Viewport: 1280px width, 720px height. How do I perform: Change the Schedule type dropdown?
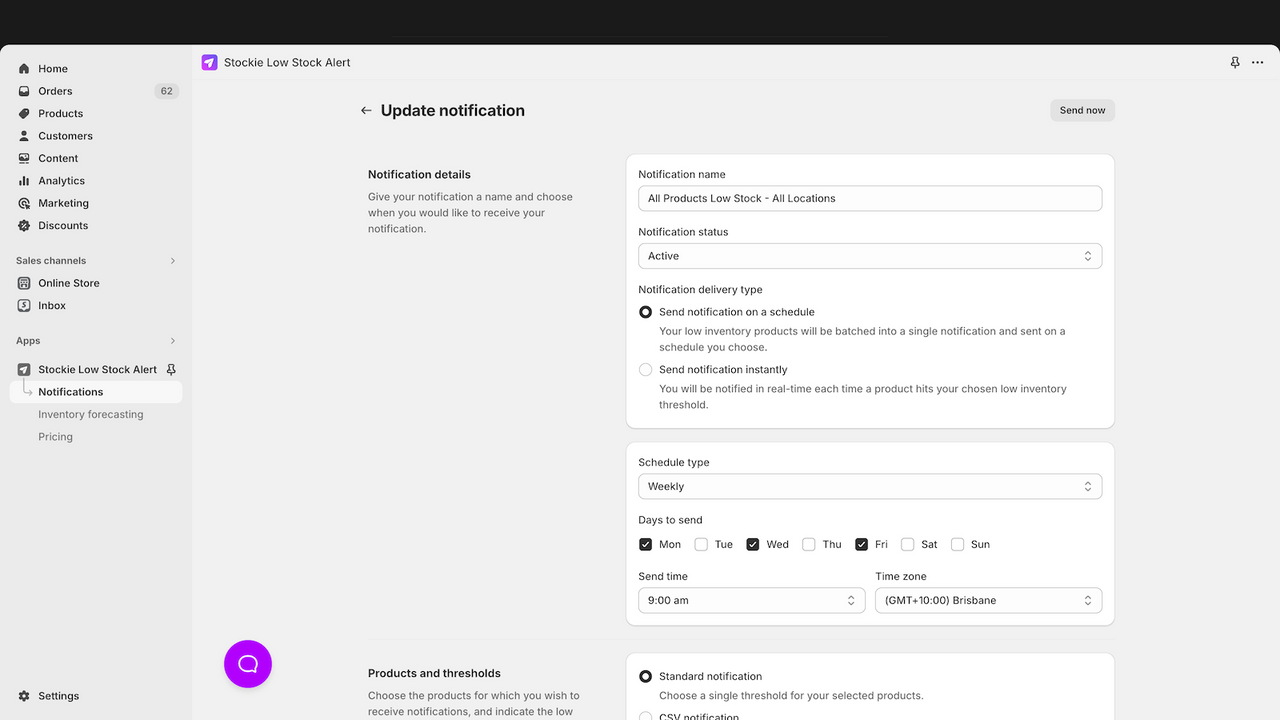coord(869,486)
